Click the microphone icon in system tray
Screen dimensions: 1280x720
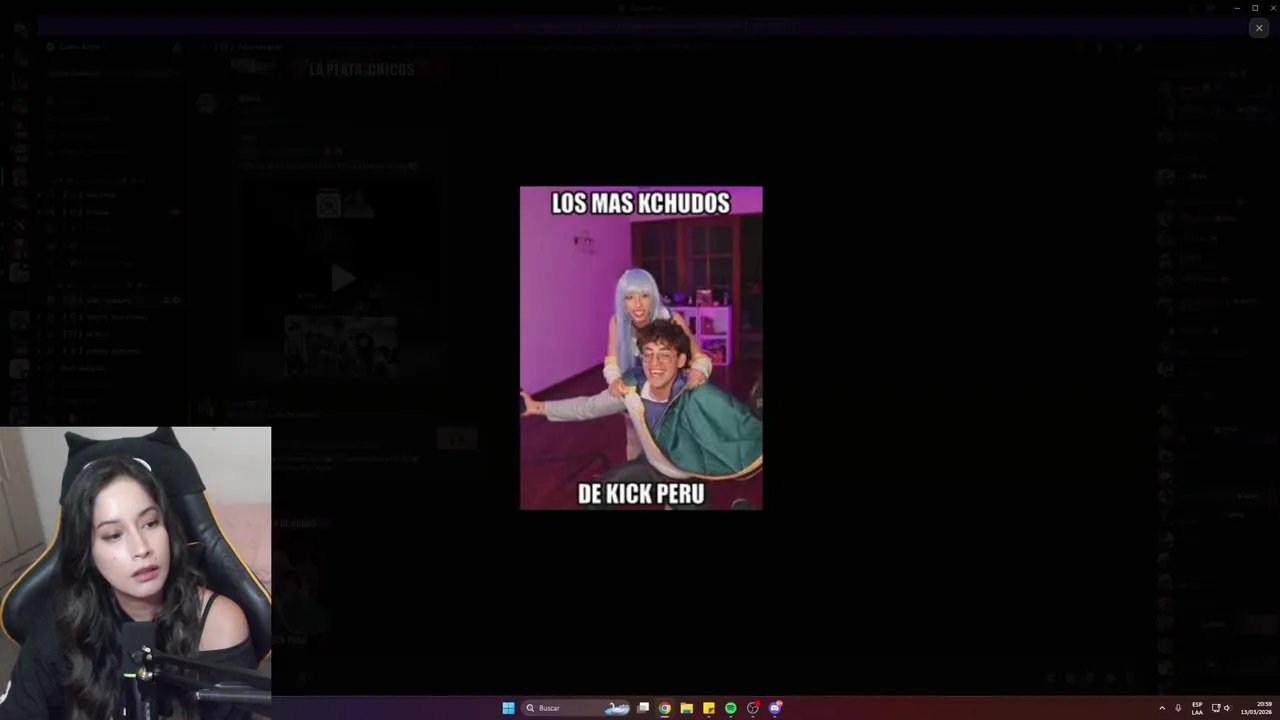coord(1178,708)
